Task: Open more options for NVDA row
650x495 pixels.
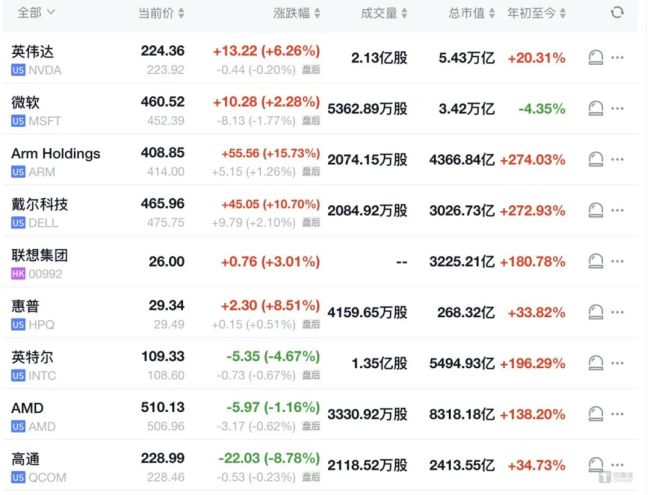Action: [617, 58]
